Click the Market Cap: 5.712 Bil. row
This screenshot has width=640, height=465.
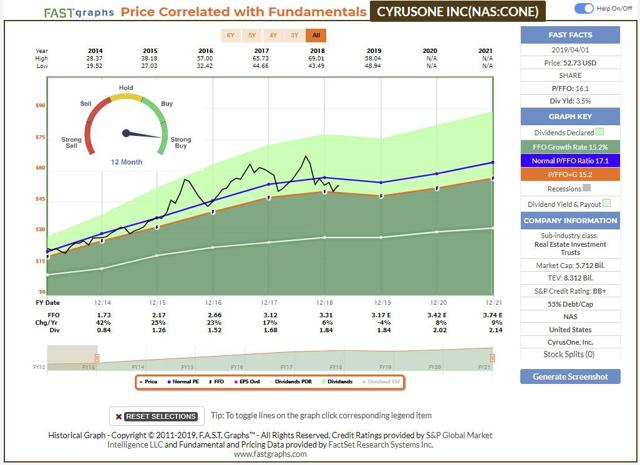pyautogui.click(x=570, y=265)
